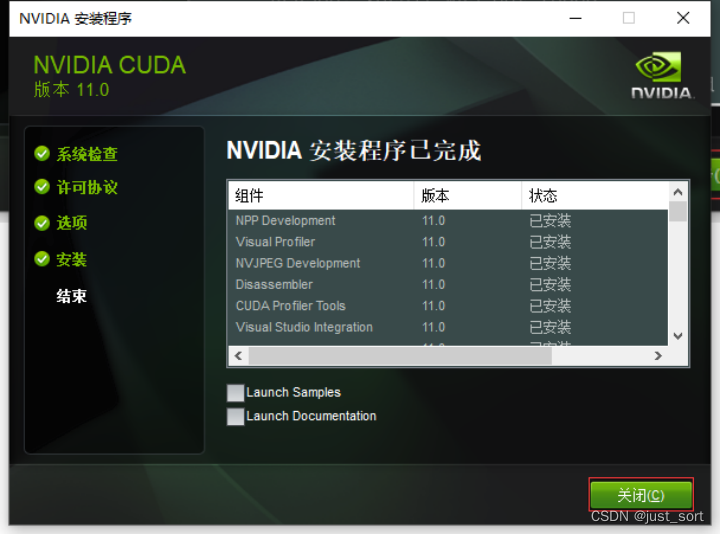720x534 pixels.
Task: Click the 选项 green check icon
Action: tap(42, 223)
